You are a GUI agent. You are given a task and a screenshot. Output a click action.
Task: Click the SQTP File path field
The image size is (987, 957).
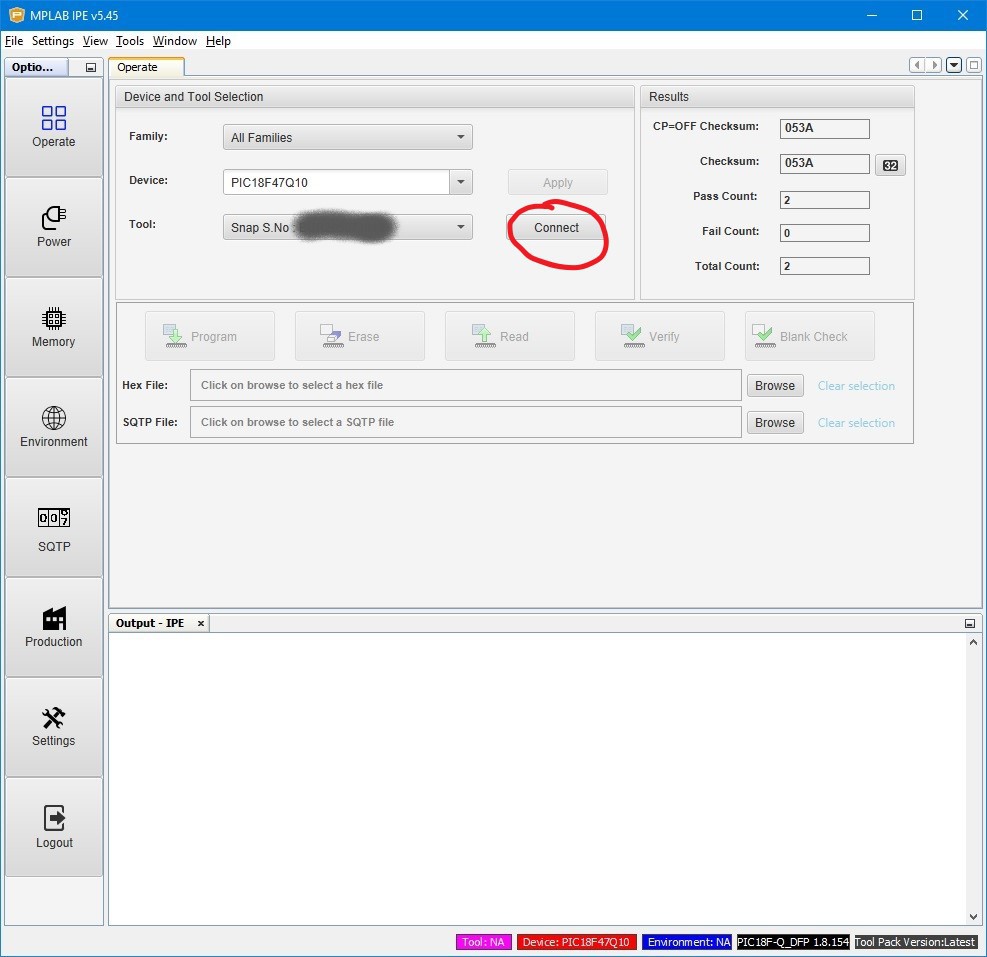(466, 422)
